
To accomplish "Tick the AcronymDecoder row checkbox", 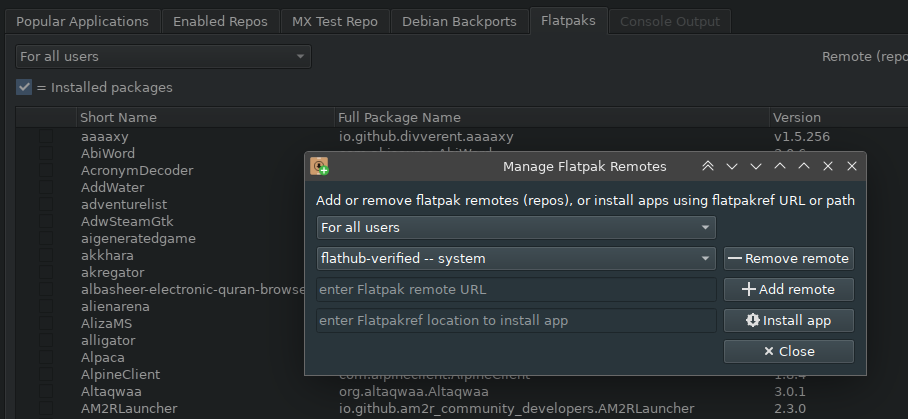I will tap(46, 171).
